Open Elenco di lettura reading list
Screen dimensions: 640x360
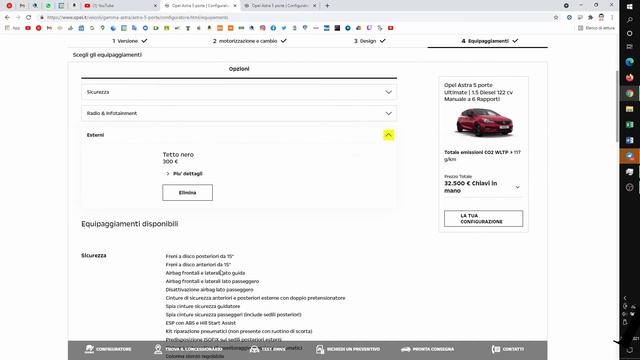click(x=596, y=28)
